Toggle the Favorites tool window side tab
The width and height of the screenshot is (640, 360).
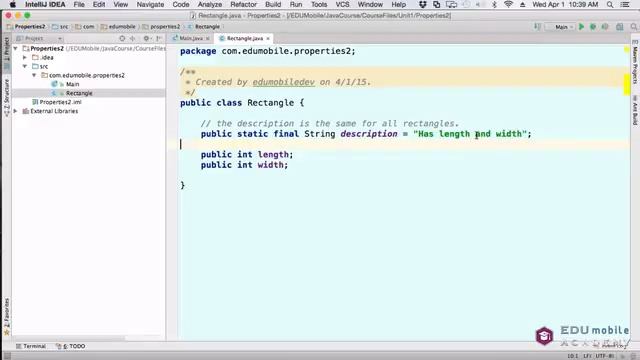click(7, 317)
